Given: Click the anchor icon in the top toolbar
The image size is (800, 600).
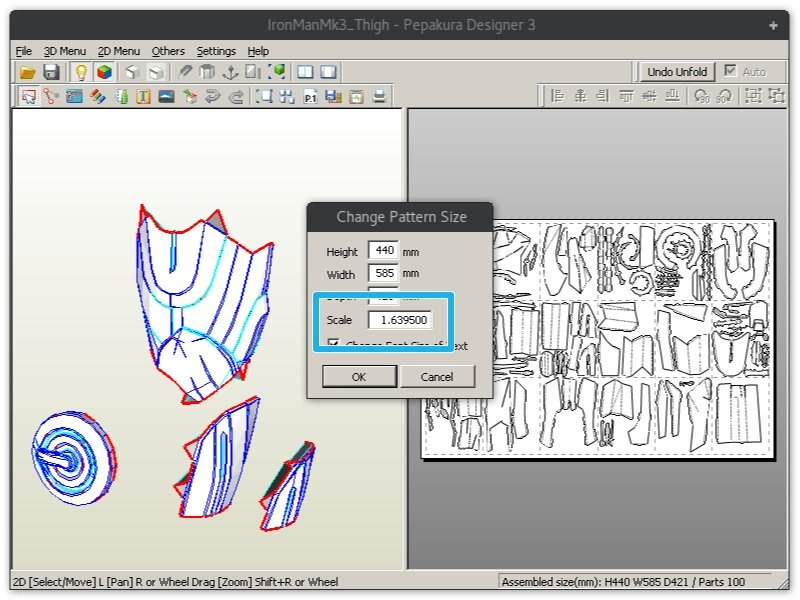Looking at the screenshot, I should coord(230,72).
